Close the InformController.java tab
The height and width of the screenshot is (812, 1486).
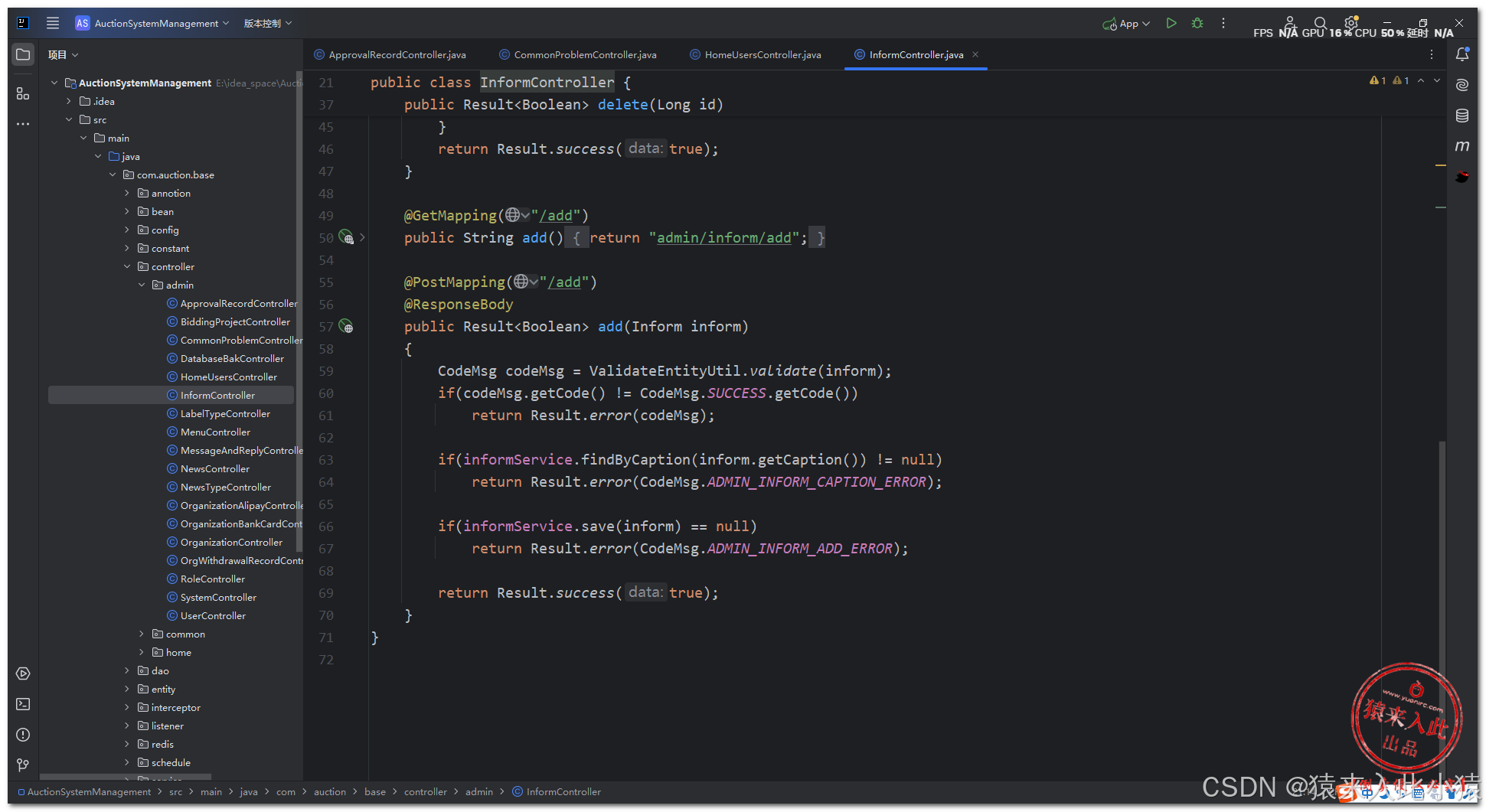click(x=975, y=54)
